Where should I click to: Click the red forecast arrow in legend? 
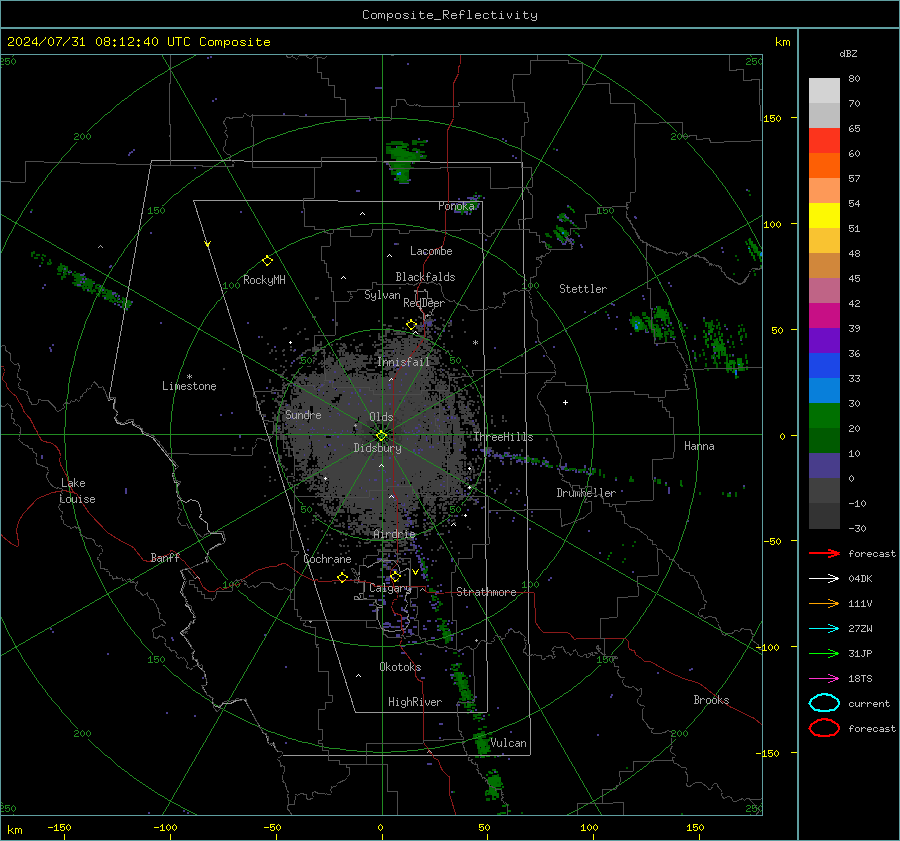coord(824,553)
